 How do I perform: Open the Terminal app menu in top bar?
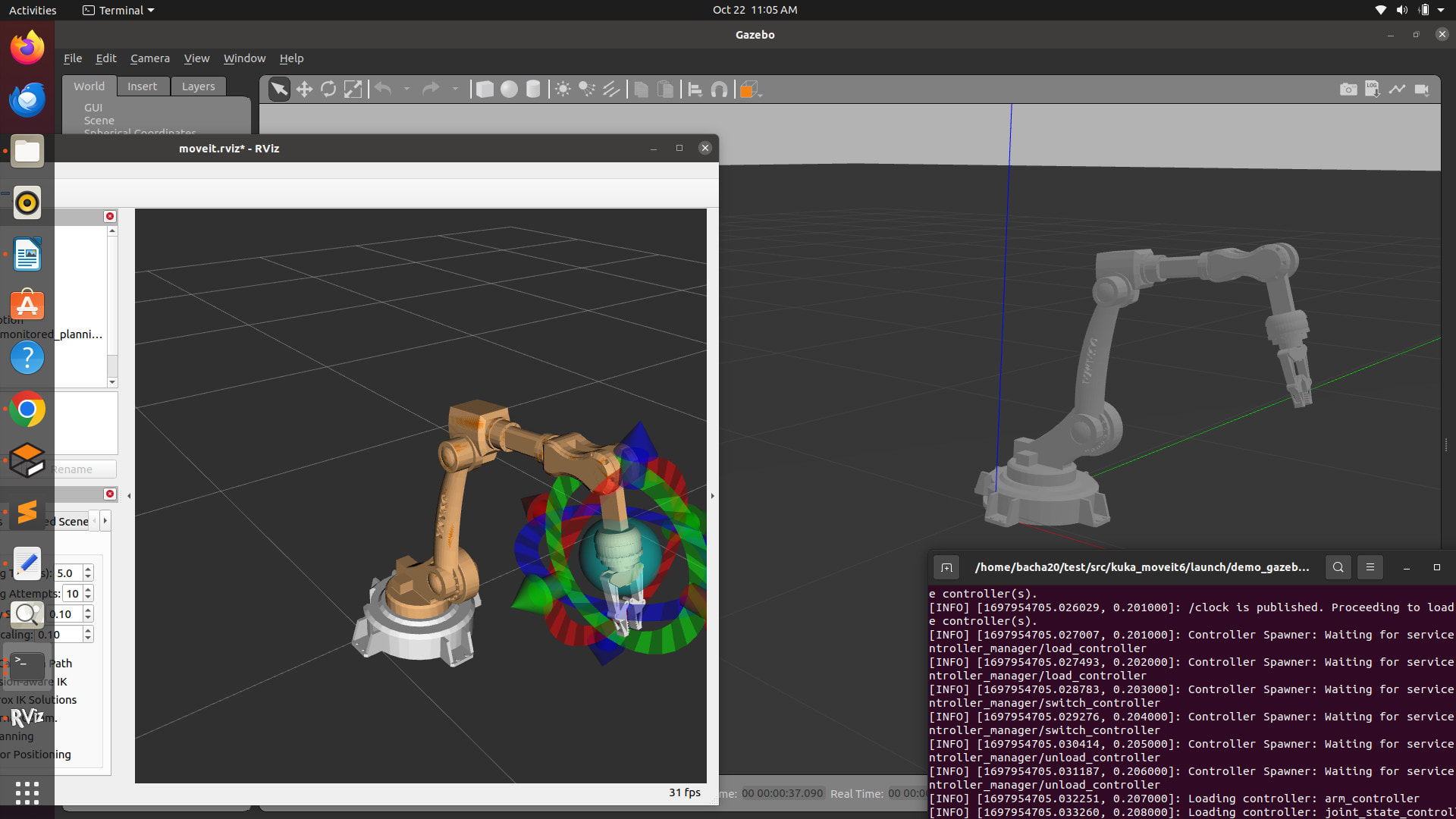click(118, 10)
